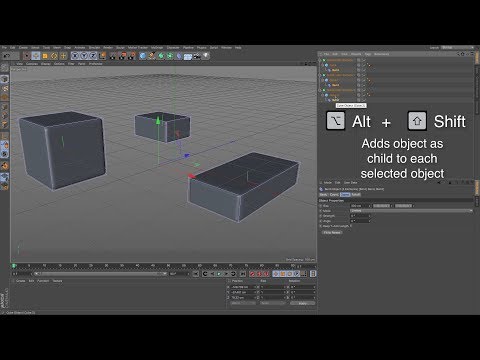Toggle visibility dots of first Subdivision Surface

[x=359, y=60]
